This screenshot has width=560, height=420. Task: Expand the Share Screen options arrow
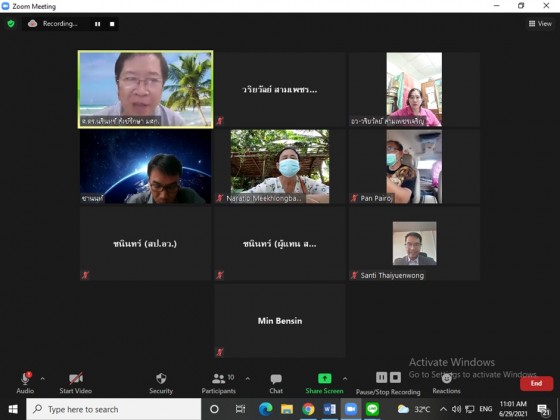345,379
